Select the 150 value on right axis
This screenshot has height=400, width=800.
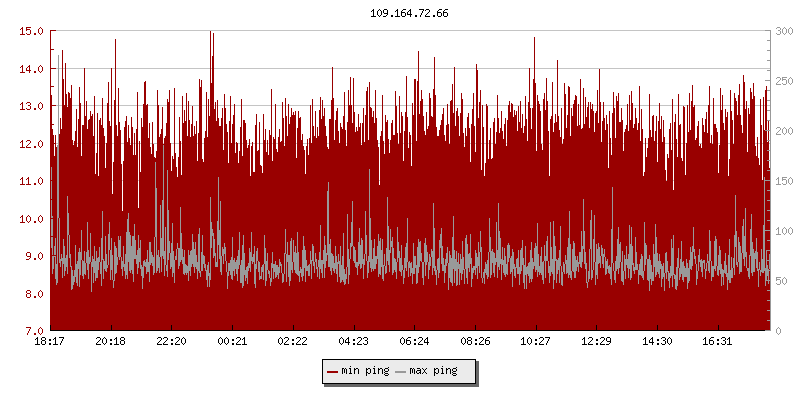tap(784, 181)
